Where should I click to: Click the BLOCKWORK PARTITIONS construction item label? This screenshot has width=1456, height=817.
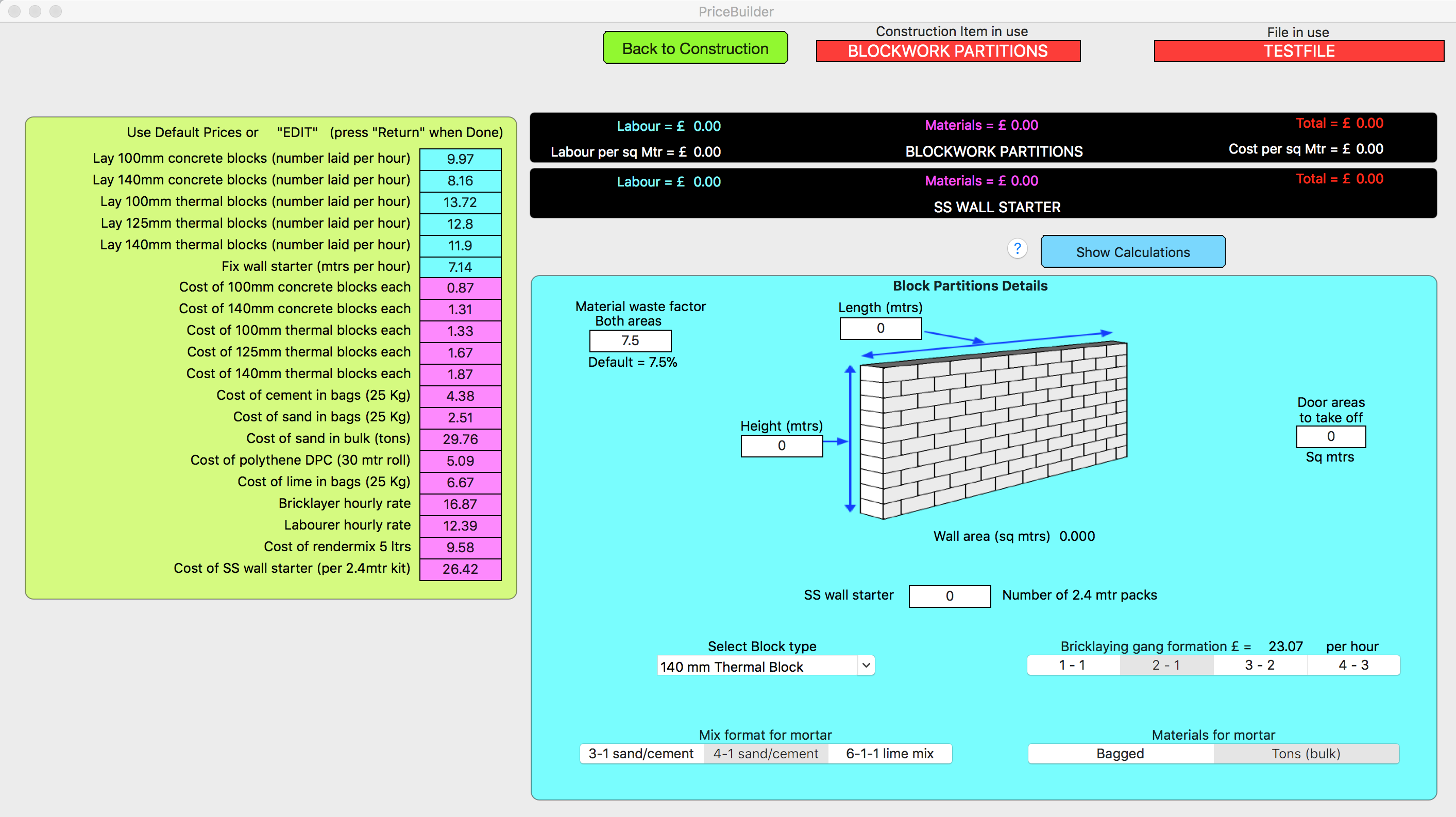(948, 51)
